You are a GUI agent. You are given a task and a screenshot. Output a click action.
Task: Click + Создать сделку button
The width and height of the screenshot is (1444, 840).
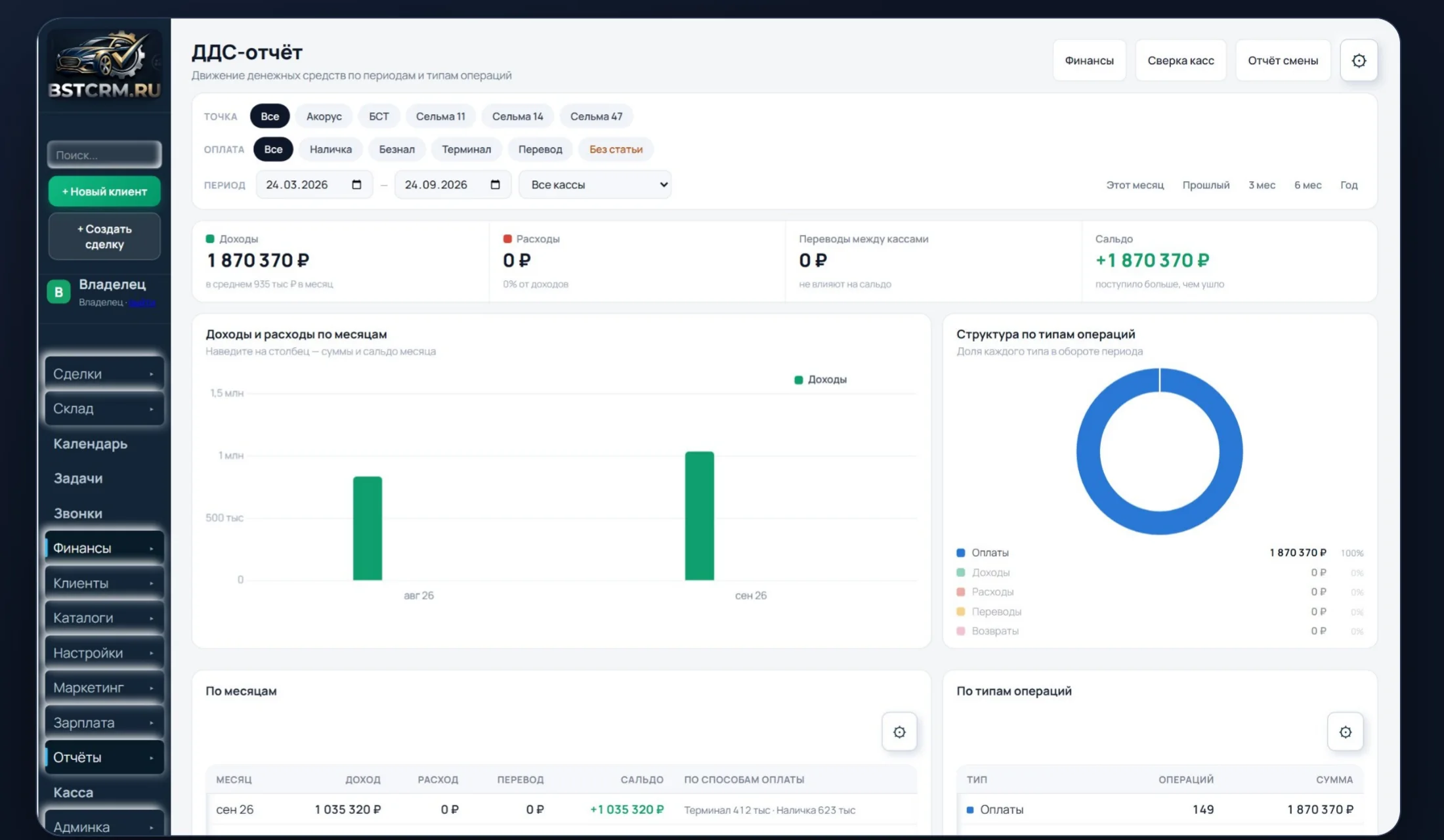click(x=104, y=236)
